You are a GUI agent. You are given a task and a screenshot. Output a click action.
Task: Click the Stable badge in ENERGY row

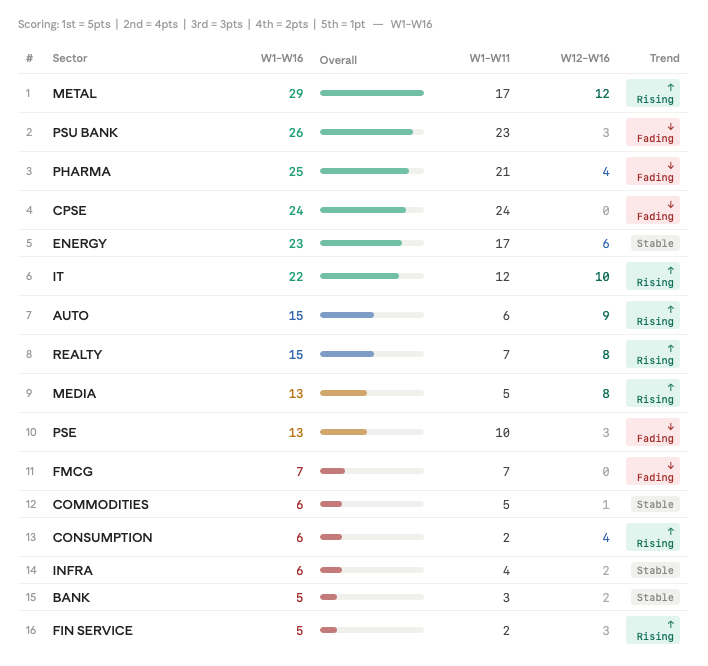[655, 243]
